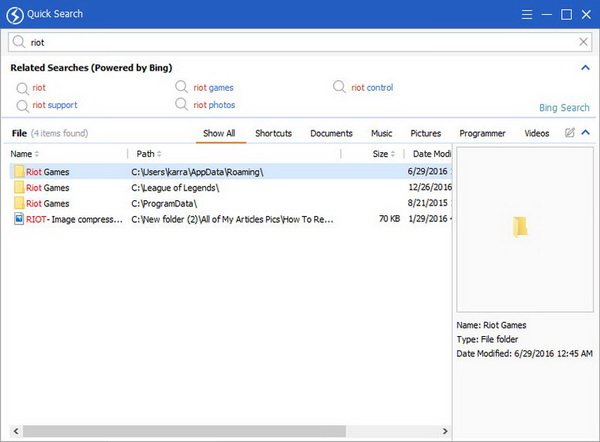The width and height of the screenshot is (600, 442).
Task: Click magnifier icon beside riot games suggestion
Action: (x=181, y=88)
